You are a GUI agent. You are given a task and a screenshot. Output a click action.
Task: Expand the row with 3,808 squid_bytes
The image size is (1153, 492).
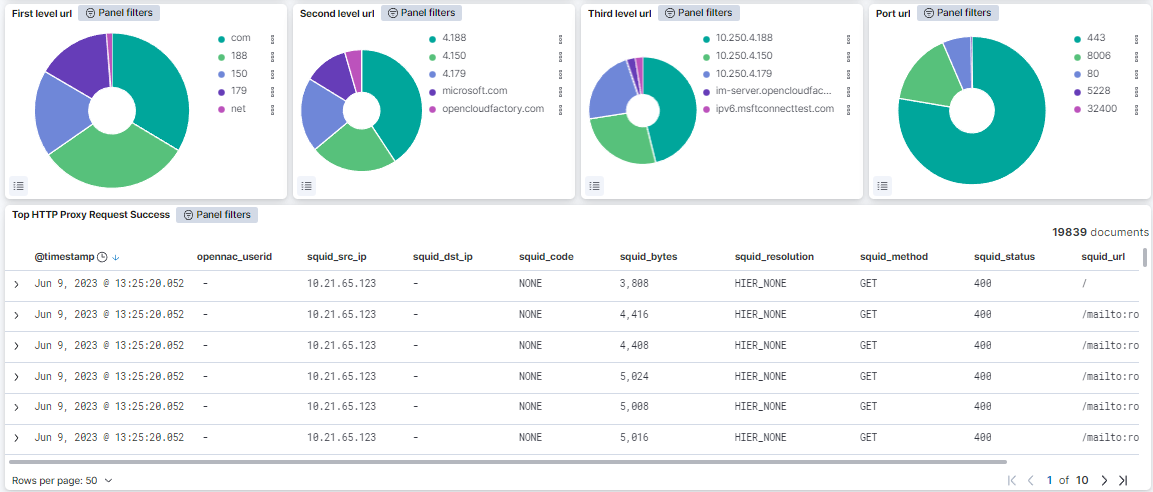coord(16,284)
